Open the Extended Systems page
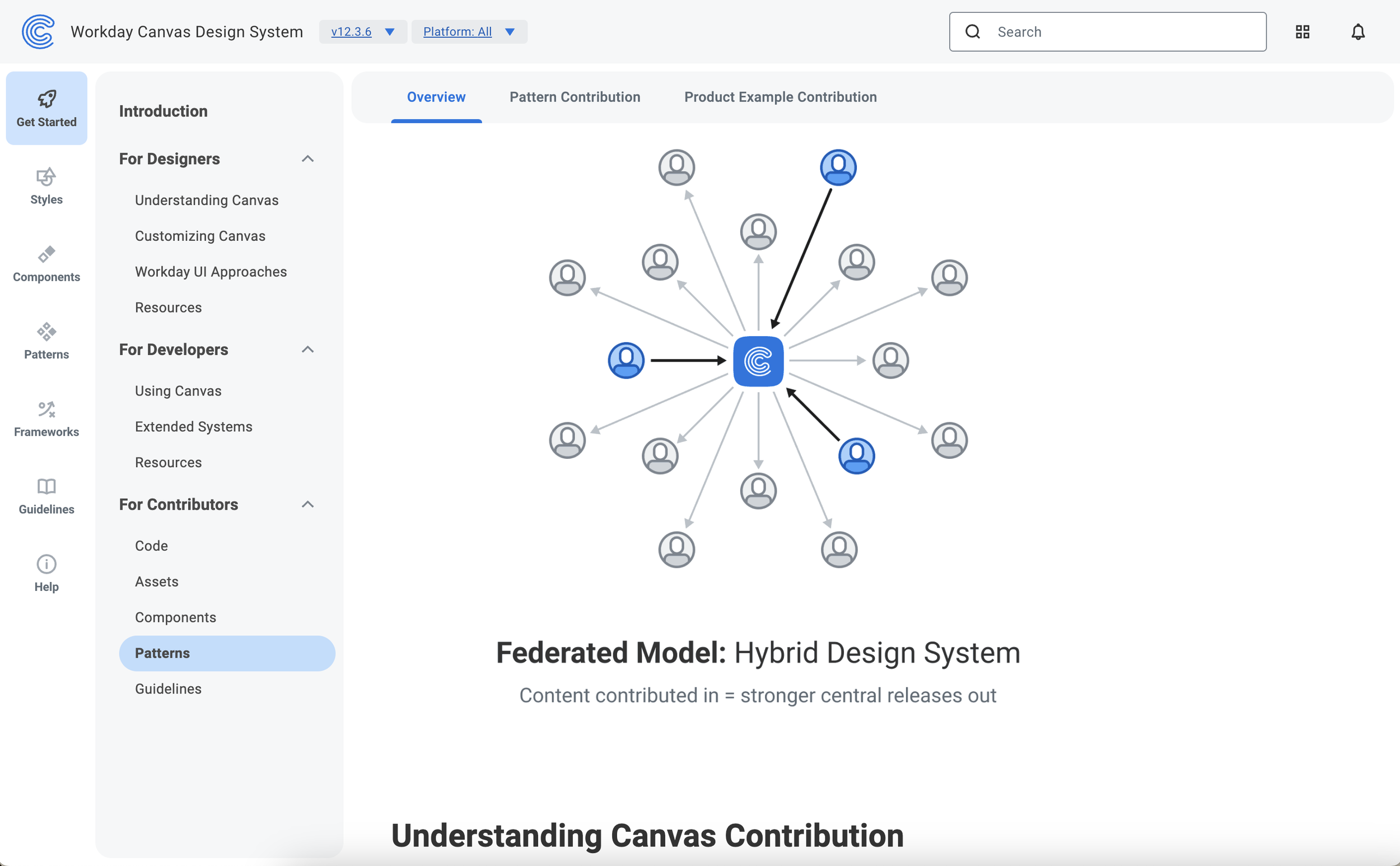 point(193,427)
